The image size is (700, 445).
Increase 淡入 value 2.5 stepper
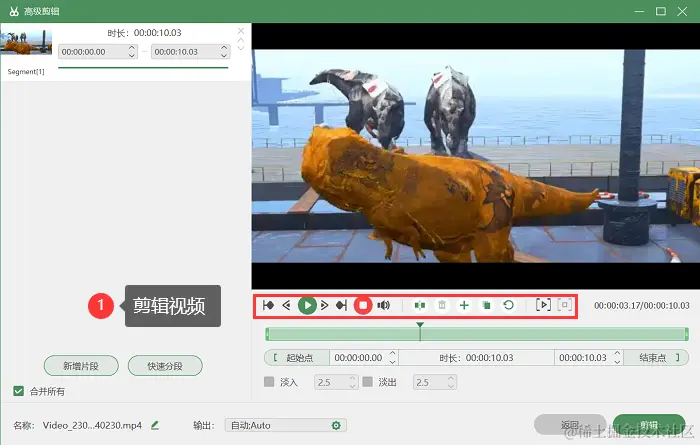pyautogui.click(x=352, y=378)
